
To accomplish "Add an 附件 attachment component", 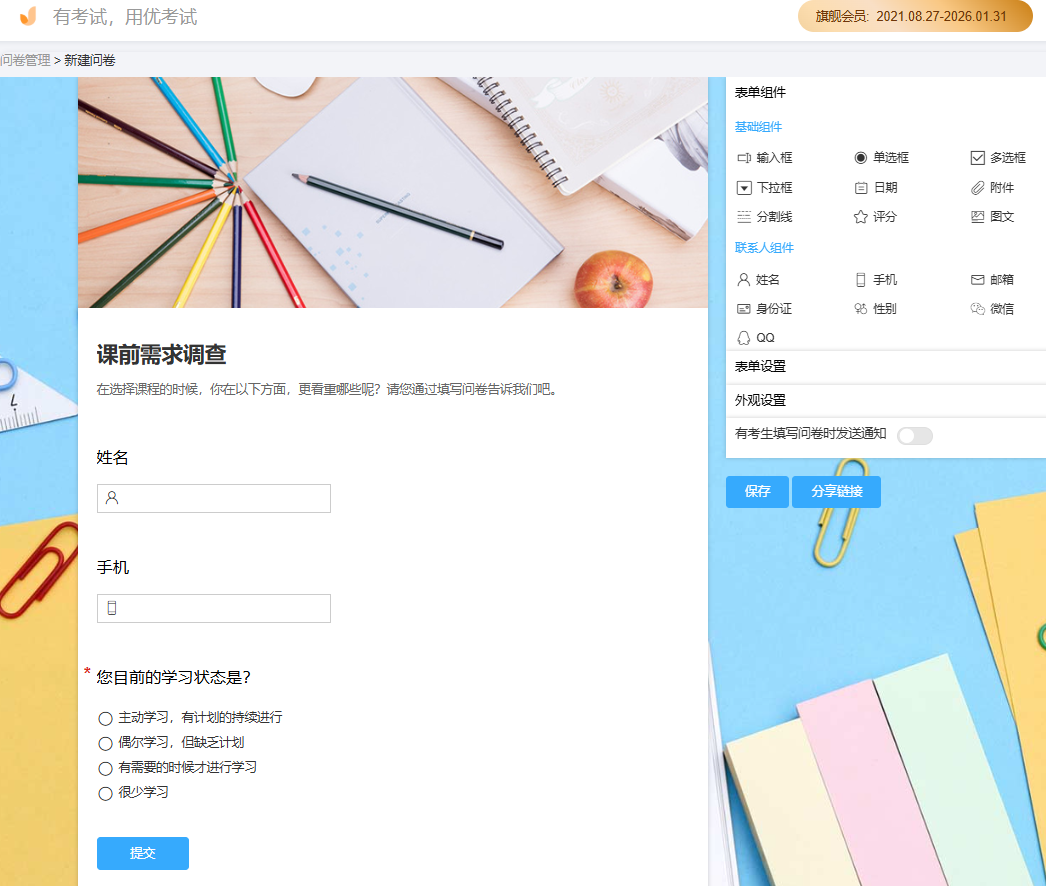I will pos(992,187).
